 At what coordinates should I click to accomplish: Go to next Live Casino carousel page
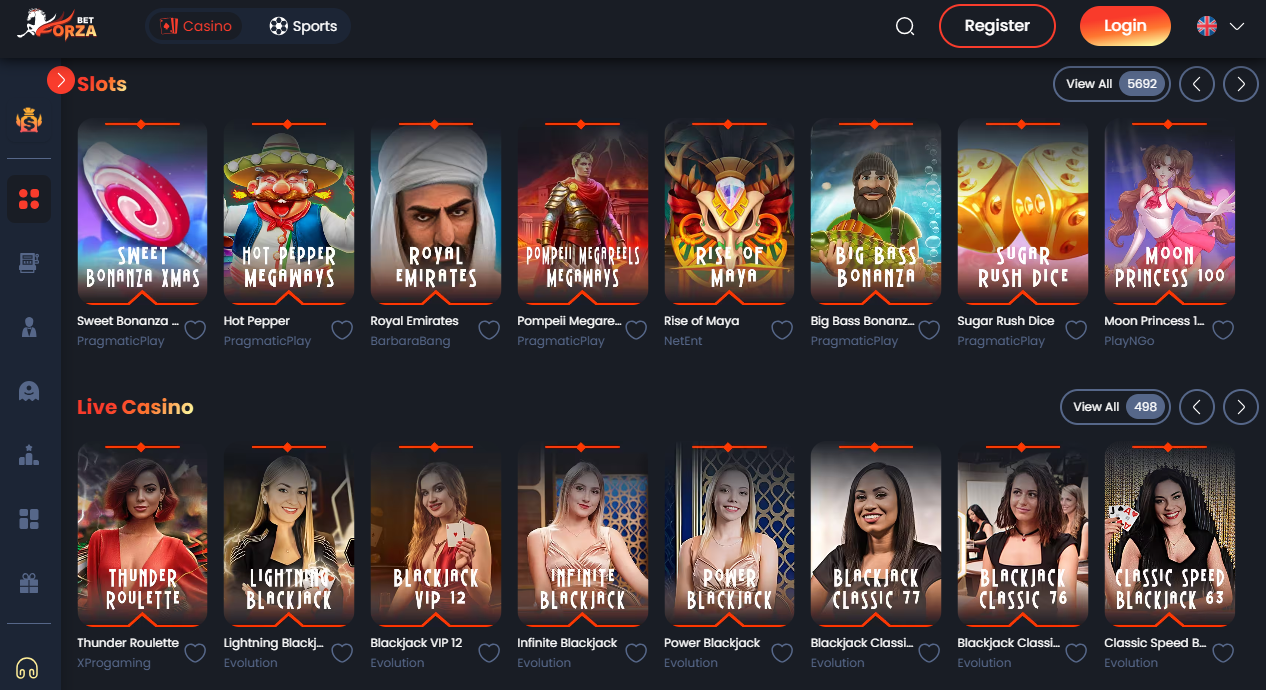[1241, 407]
